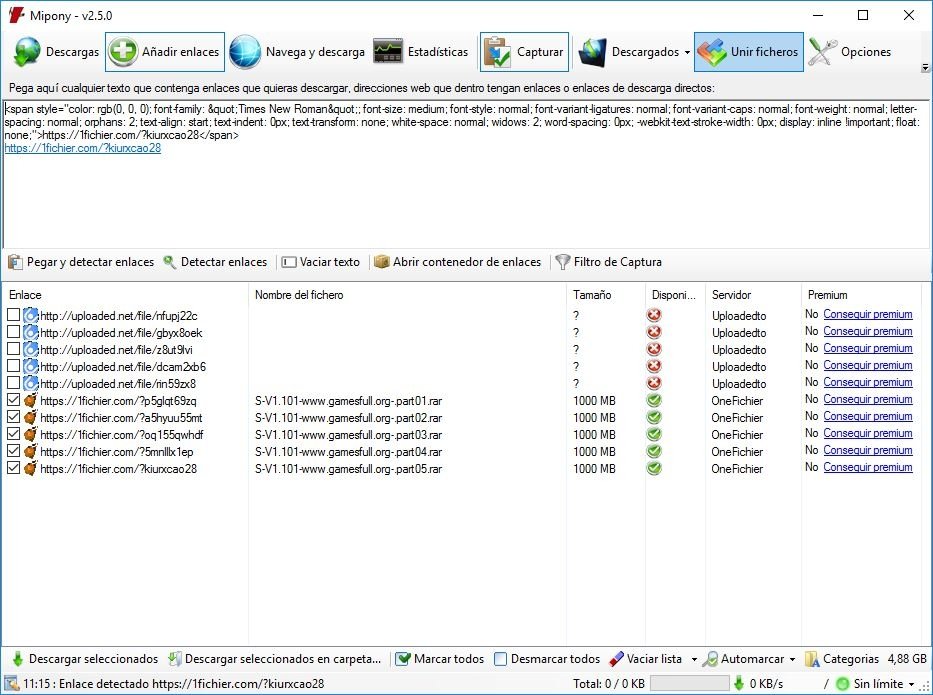Click the 4,88 GB free space label

(x=907, y=659)
